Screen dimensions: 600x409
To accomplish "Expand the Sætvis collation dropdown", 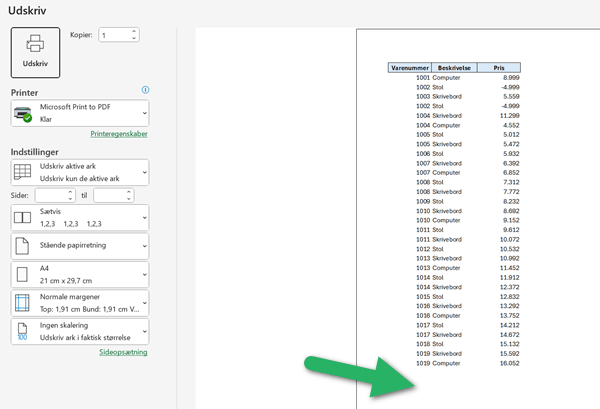I will pyautogui.click(x=145, y=217).
